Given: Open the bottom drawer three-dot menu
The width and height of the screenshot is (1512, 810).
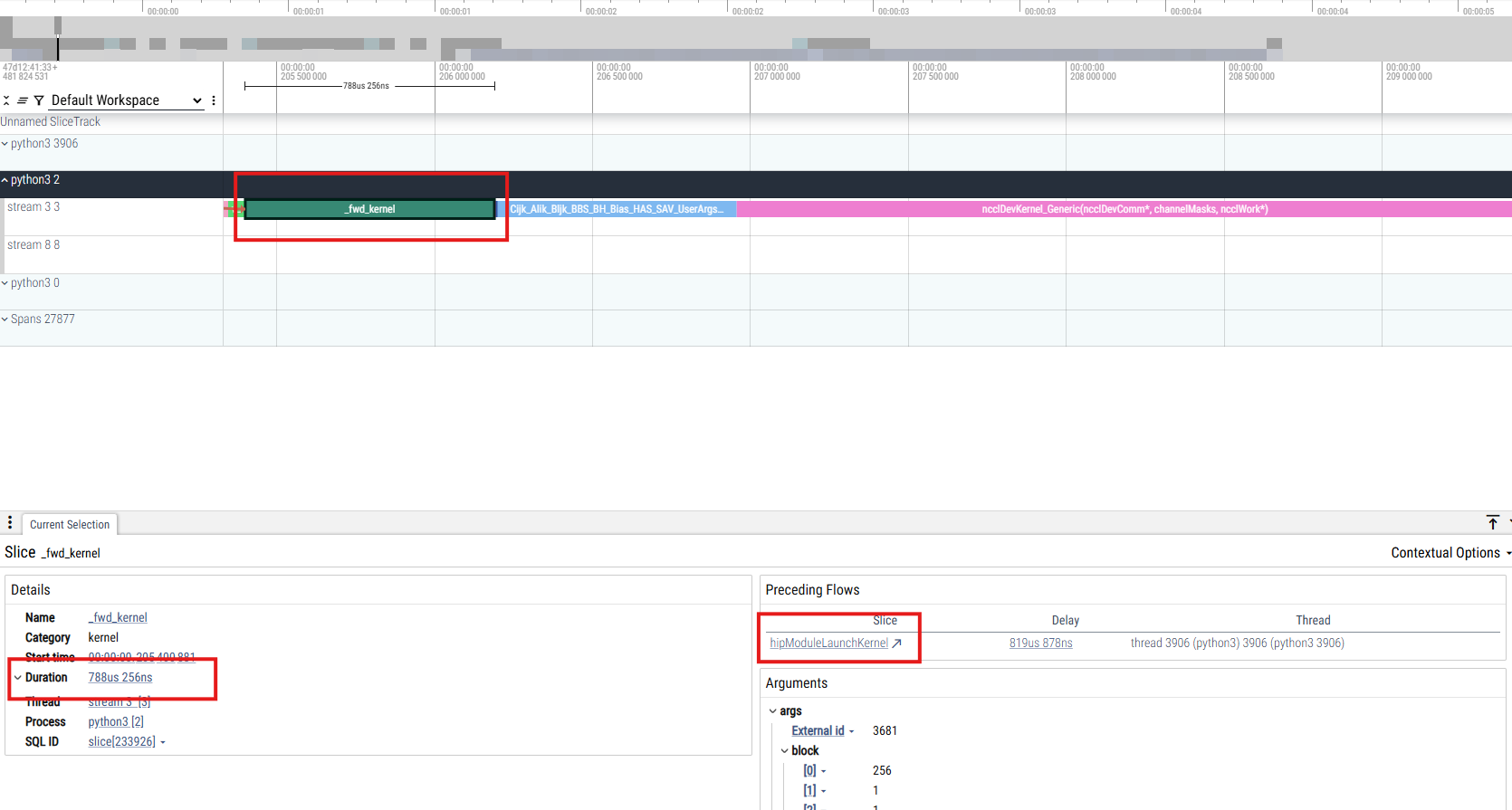Looking at the screenshot, I should point(10,523).
